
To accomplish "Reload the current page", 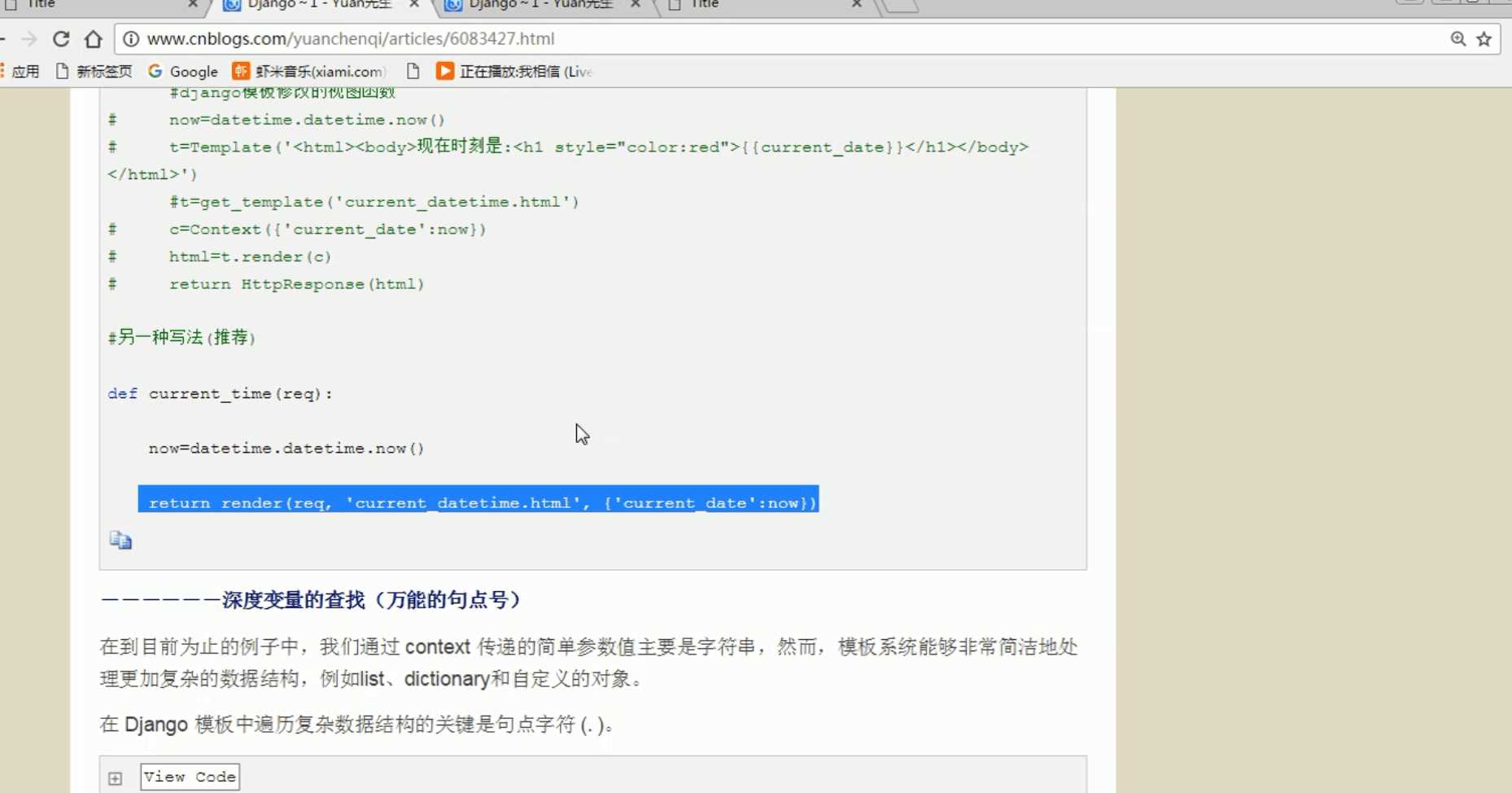I will coord(61,39).
